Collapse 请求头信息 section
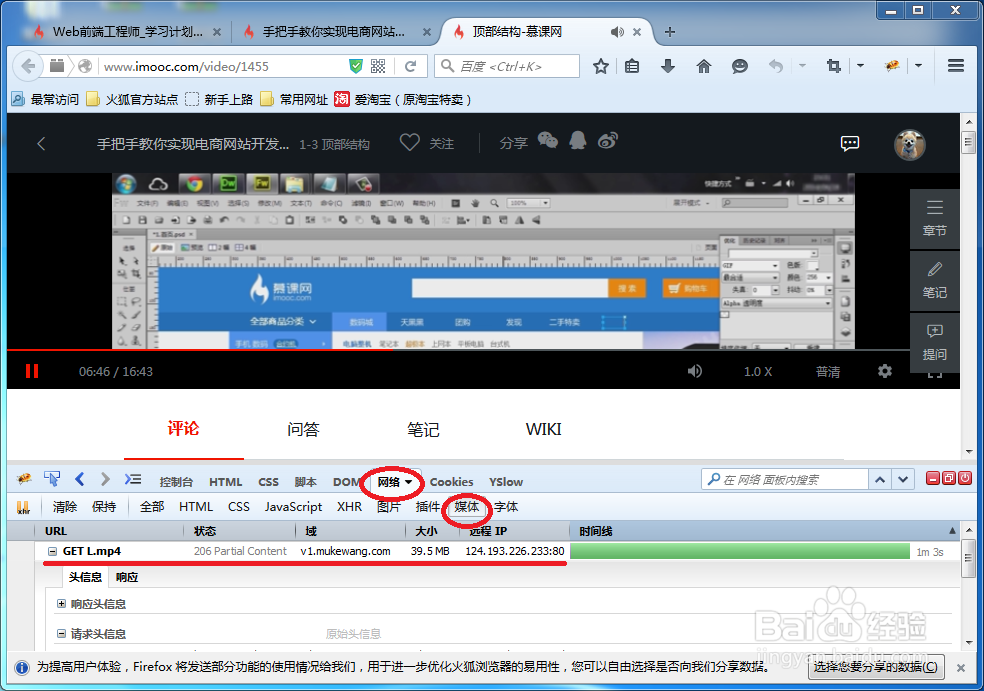Viewport: 984px width, 691px height. (x=62, y=634)
